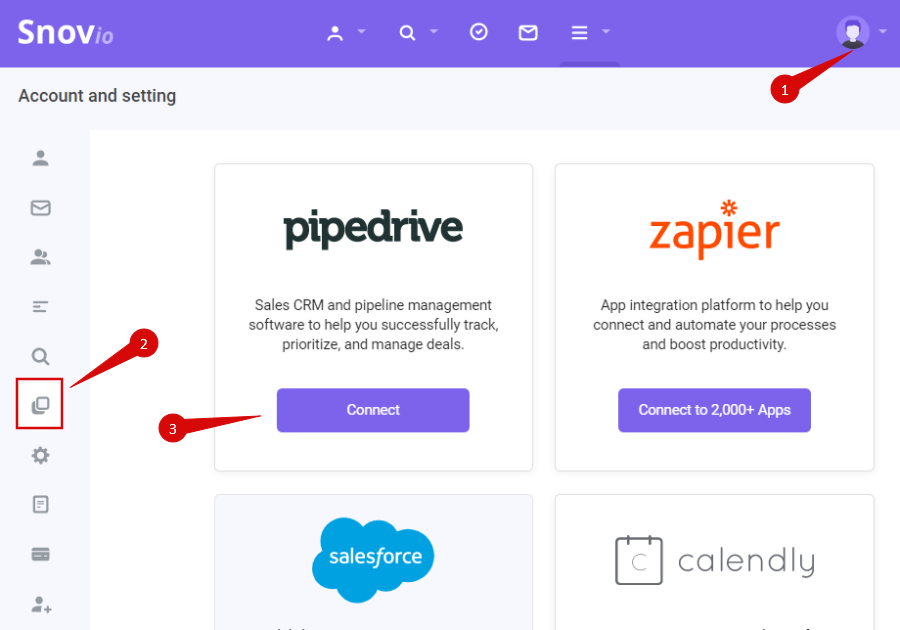Expand dropdown arrow next to profile avatar
Screen dimensions: 900x630
pos(883,31)
